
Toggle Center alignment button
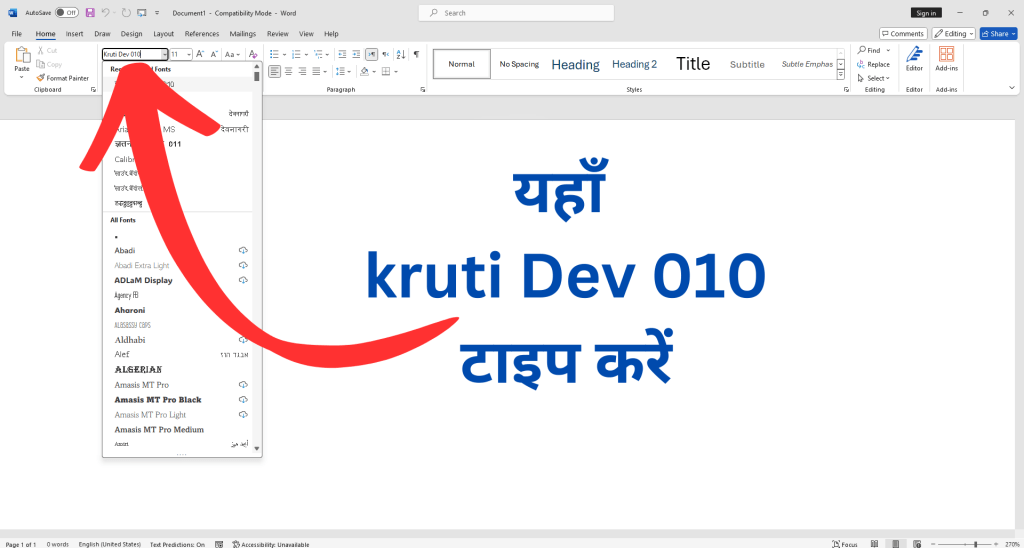point(289,71)
